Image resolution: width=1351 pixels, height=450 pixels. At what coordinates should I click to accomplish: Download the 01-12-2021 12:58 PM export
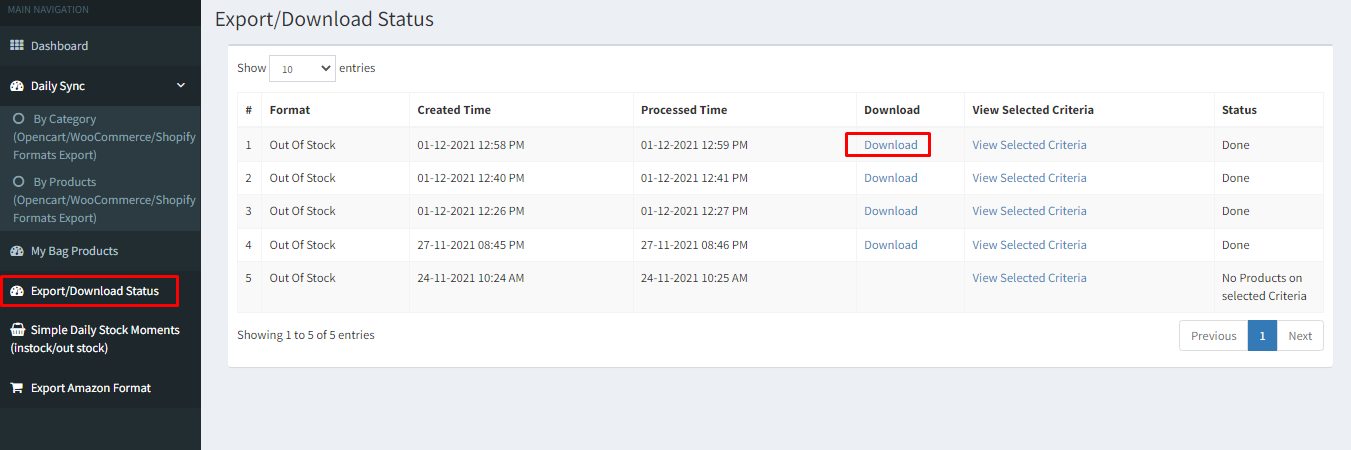click(x=890, y=145)
